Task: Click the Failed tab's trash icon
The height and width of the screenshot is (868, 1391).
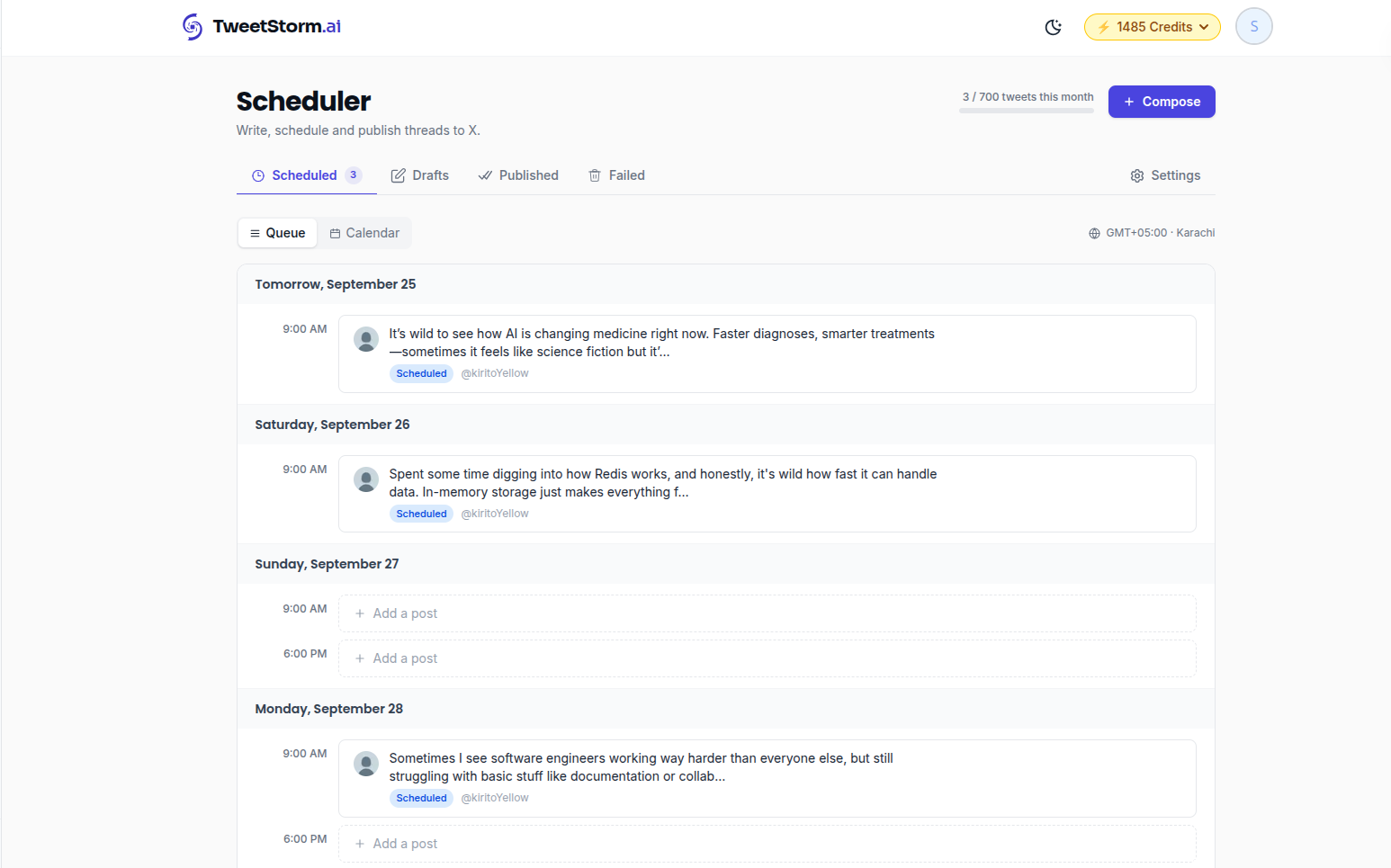Action: [x=595, y=175]
